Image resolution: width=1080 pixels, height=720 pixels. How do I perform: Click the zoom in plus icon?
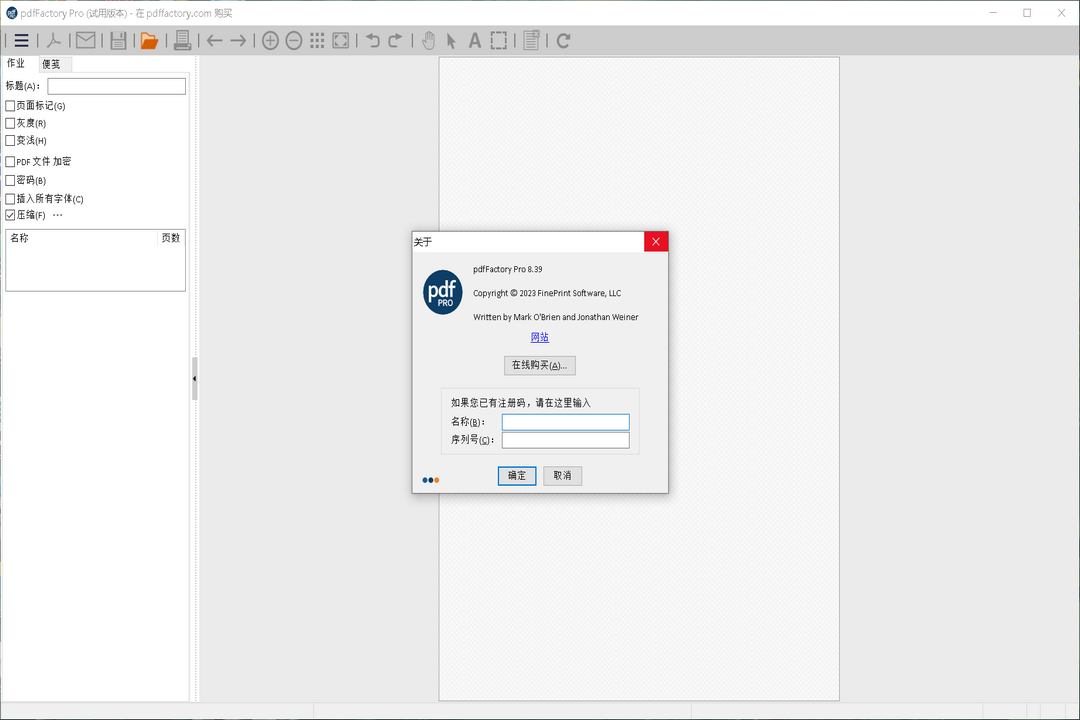pos(270,41)
